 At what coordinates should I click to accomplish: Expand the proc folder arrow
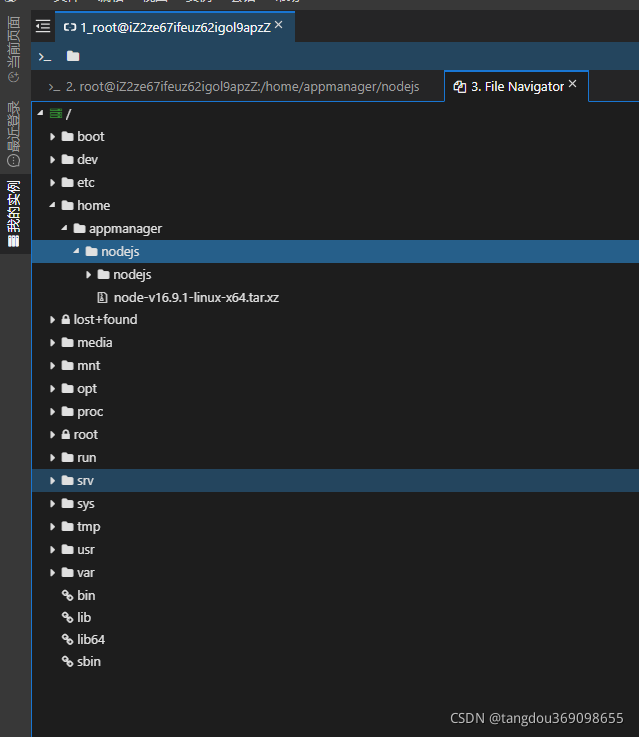pyautogui.click(x=53, y=412)
